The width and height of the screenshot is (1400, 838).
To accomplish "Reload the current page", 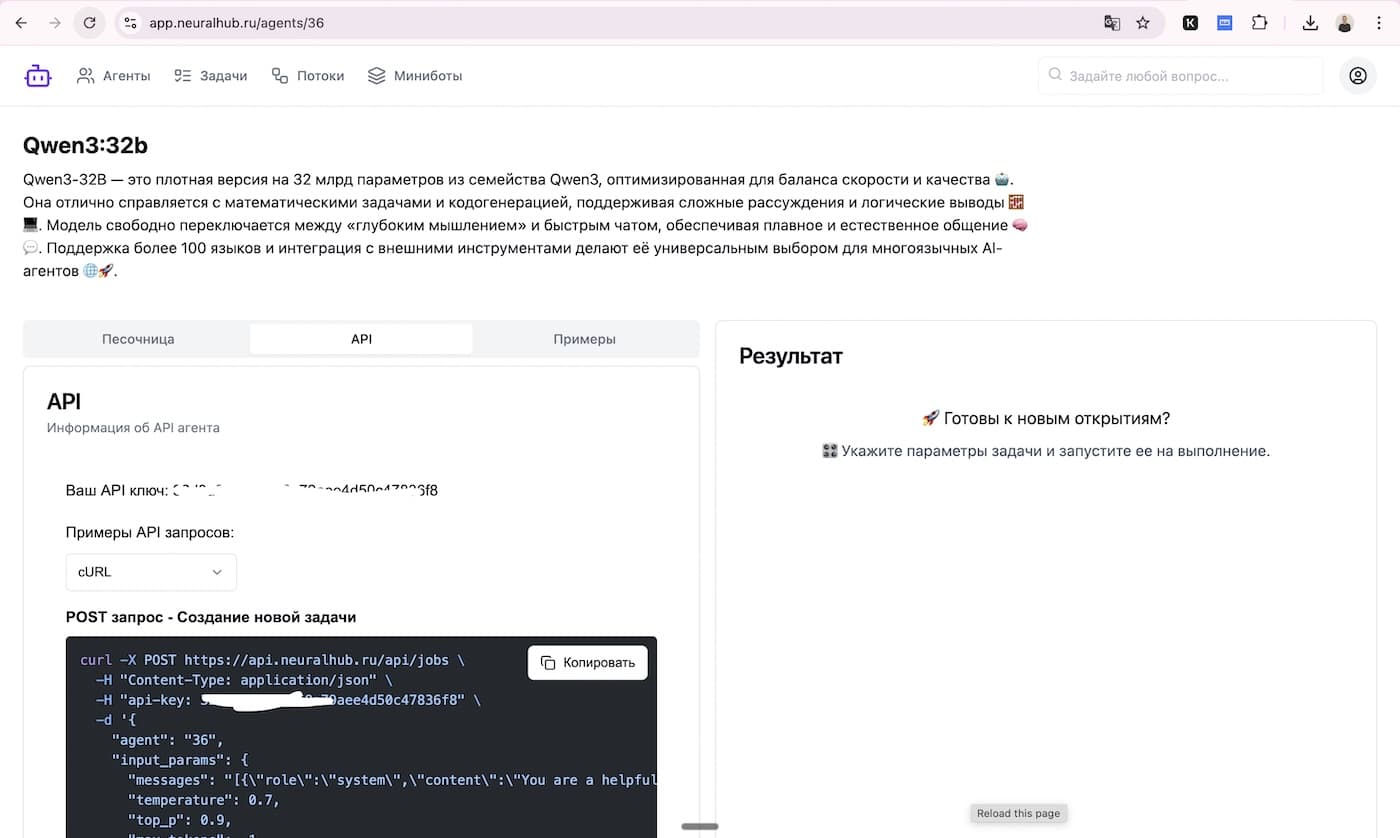I will click(x=89, y=23).
